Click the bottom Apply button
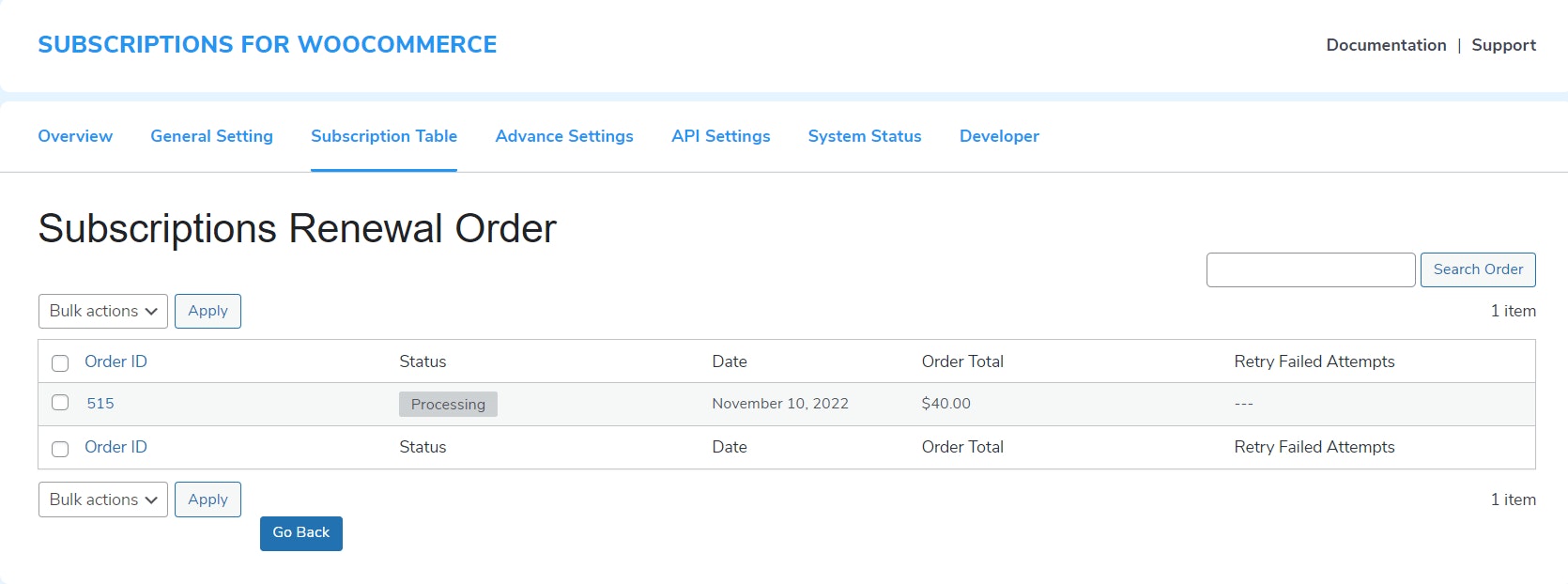This screenshot has height=584, width=1568. pos(208,499)
